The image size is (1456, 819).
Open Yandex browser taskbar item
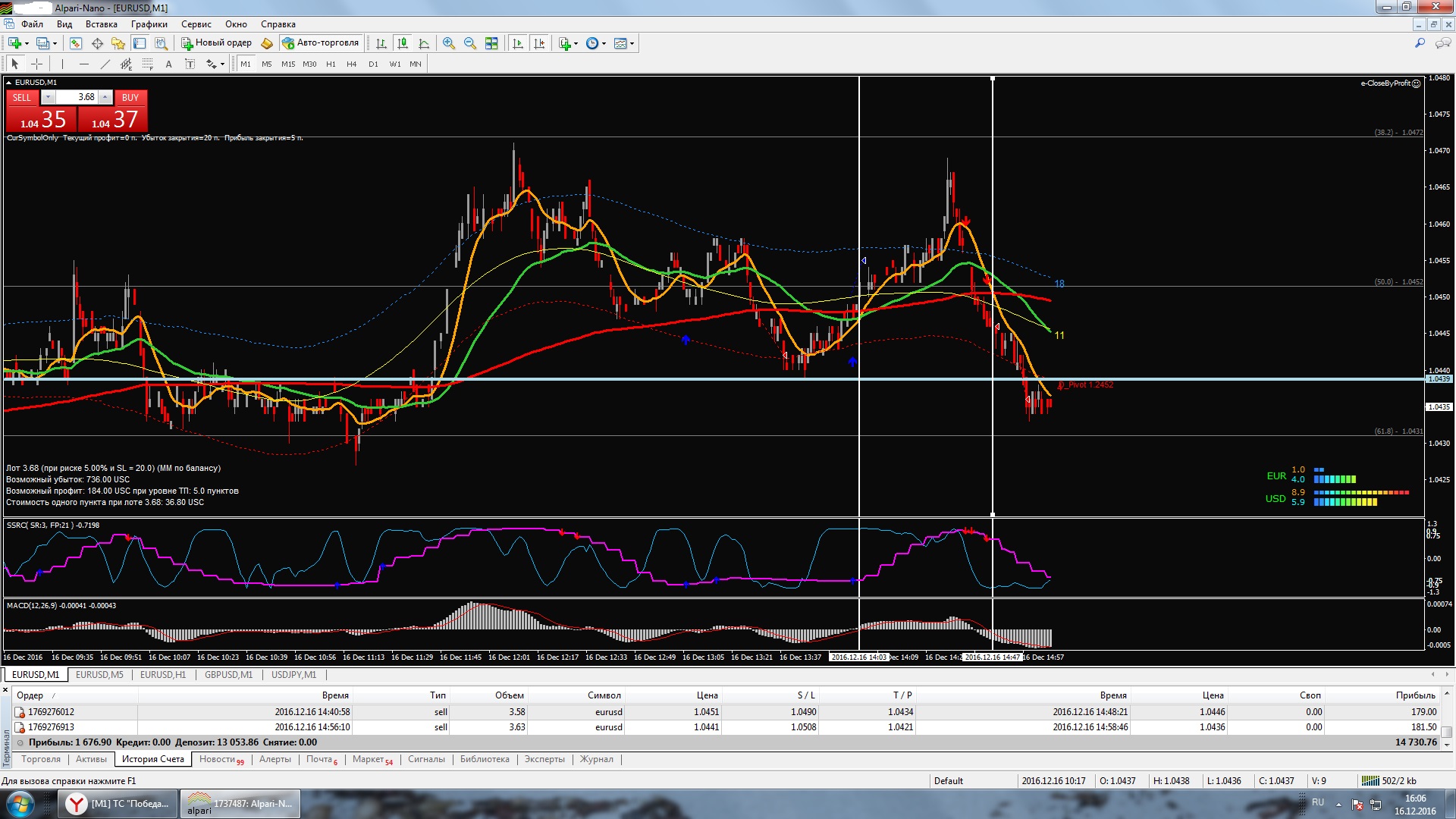[x=119, y=804]
